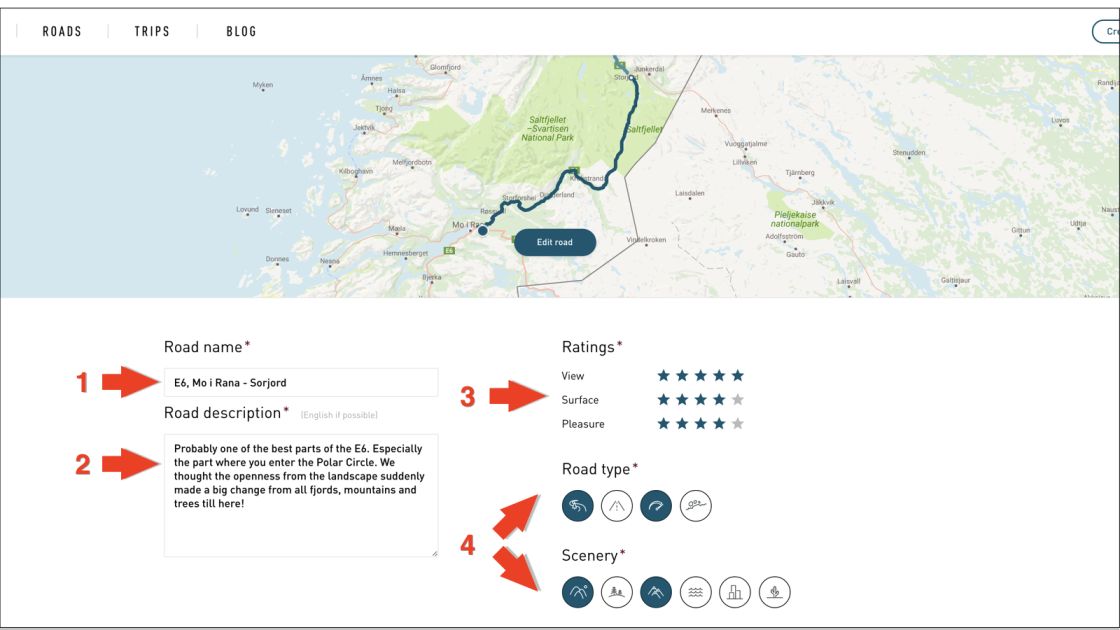Click the Tjärnberg place label on map

coord(799,172)
